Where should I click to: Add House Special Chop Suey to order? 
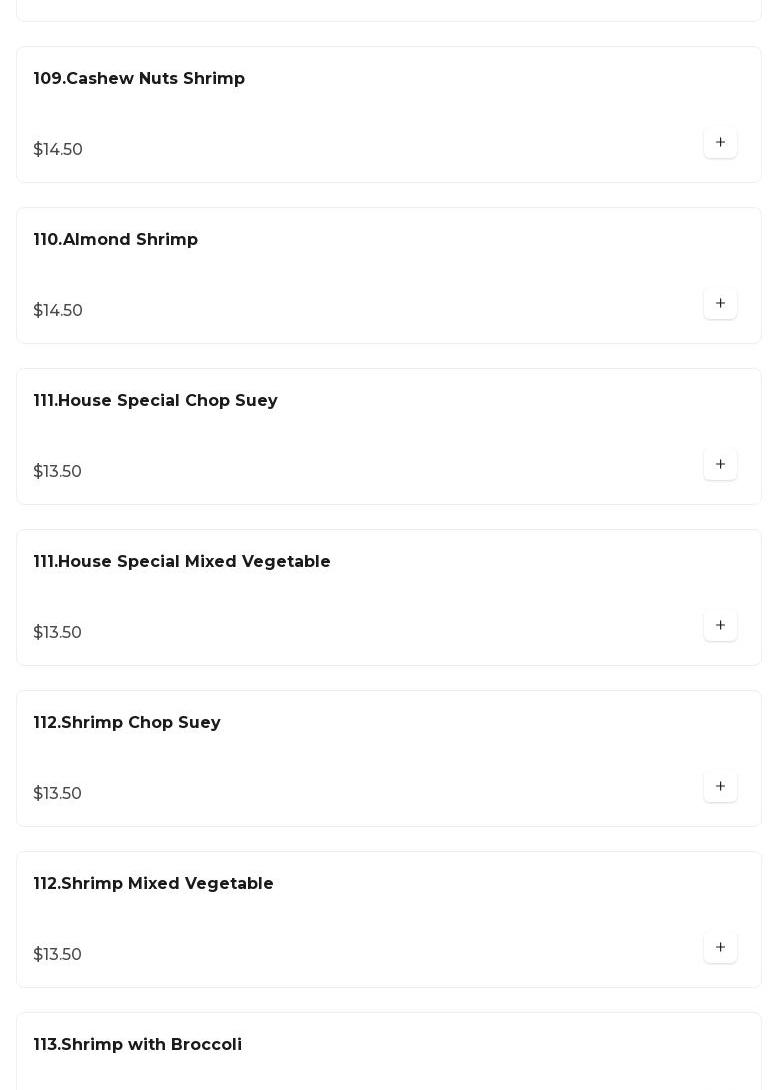720,465
